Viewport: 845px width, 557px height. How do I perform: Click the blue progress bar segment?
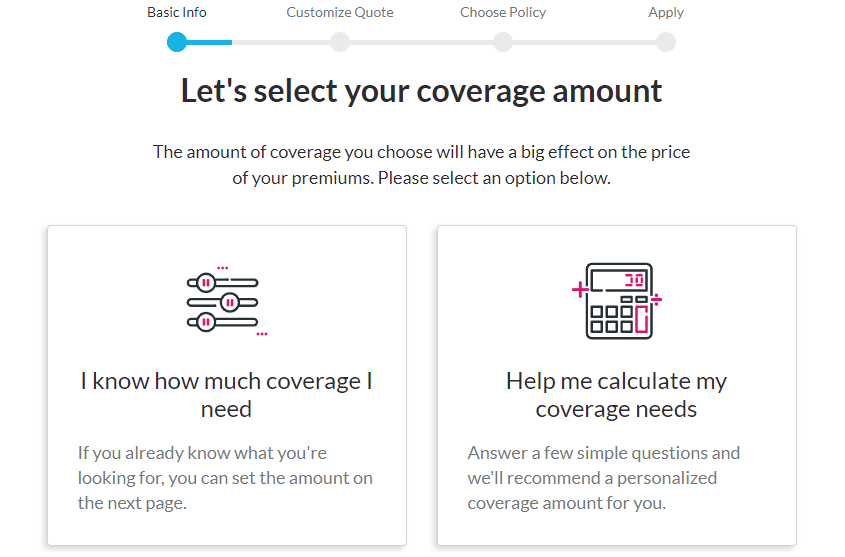coord(209,42)
